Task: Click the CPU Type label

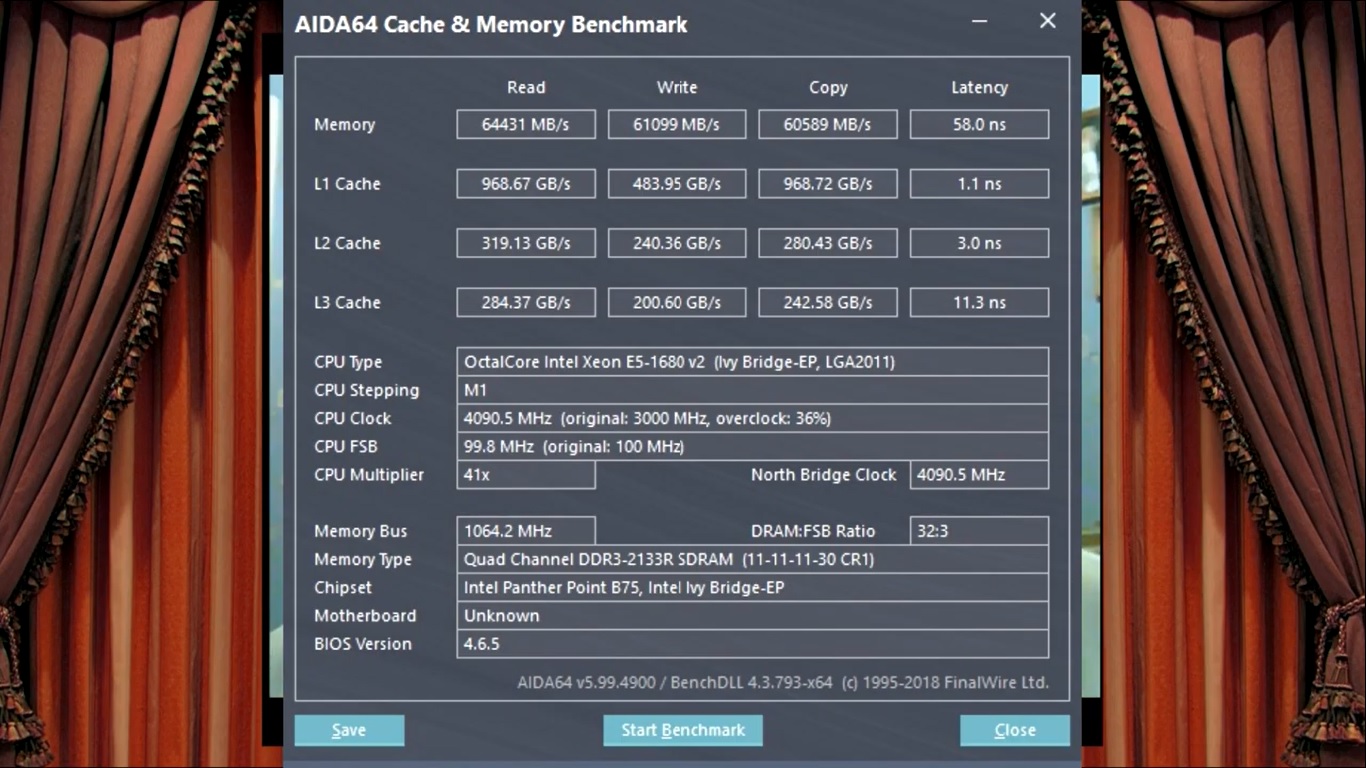Action: click(348, 363)
